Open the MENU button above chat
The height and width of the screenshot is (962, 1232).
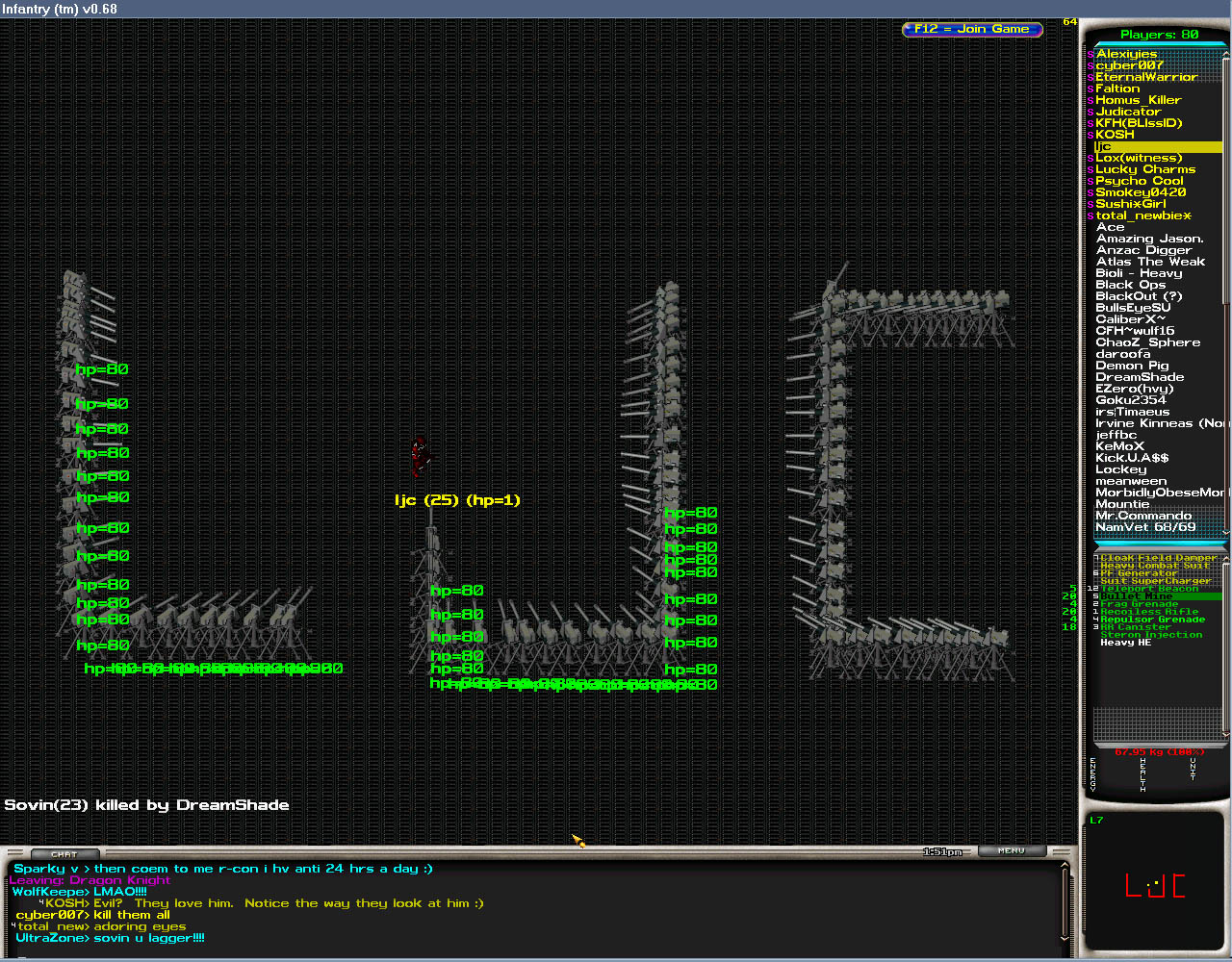click(x=1012, y=850)
